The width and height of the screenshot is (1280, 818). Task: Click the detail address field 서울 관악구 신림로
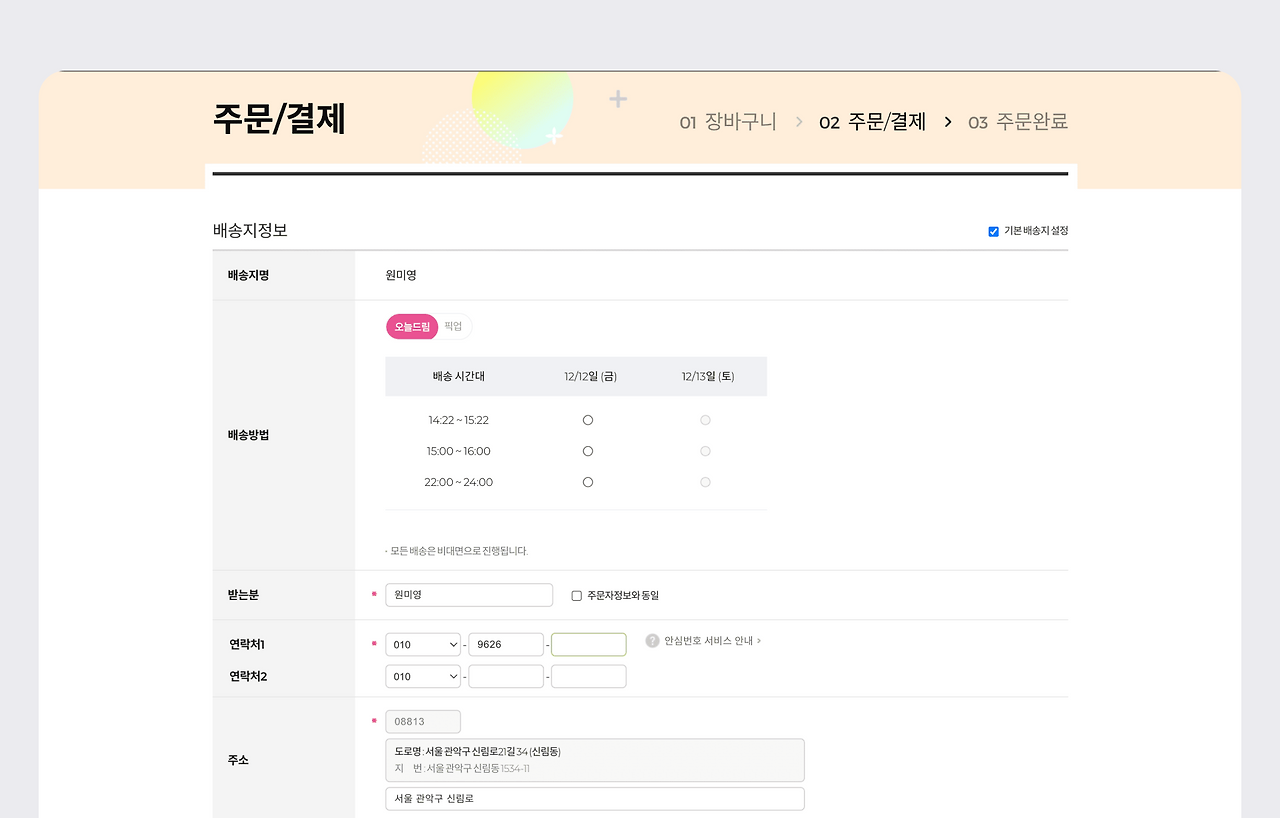tap(595, 799)
